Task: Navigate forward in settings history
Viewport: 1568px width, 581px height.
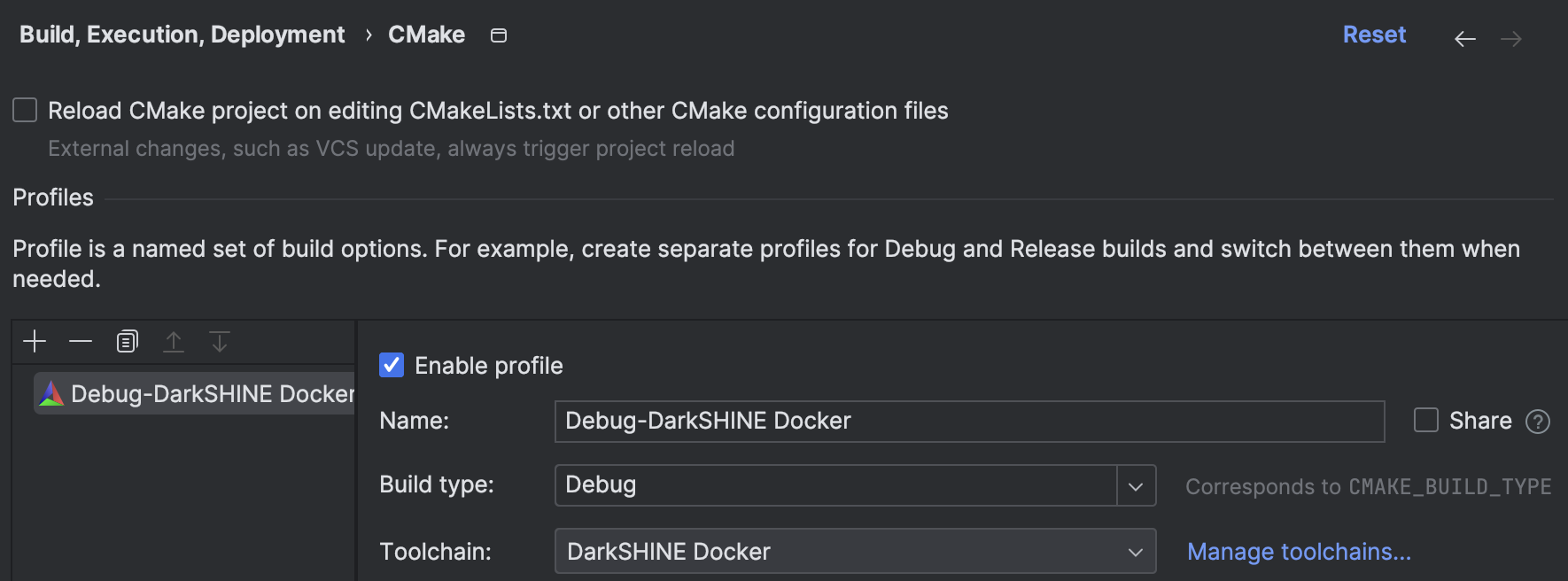Action: pos(1511,39)
